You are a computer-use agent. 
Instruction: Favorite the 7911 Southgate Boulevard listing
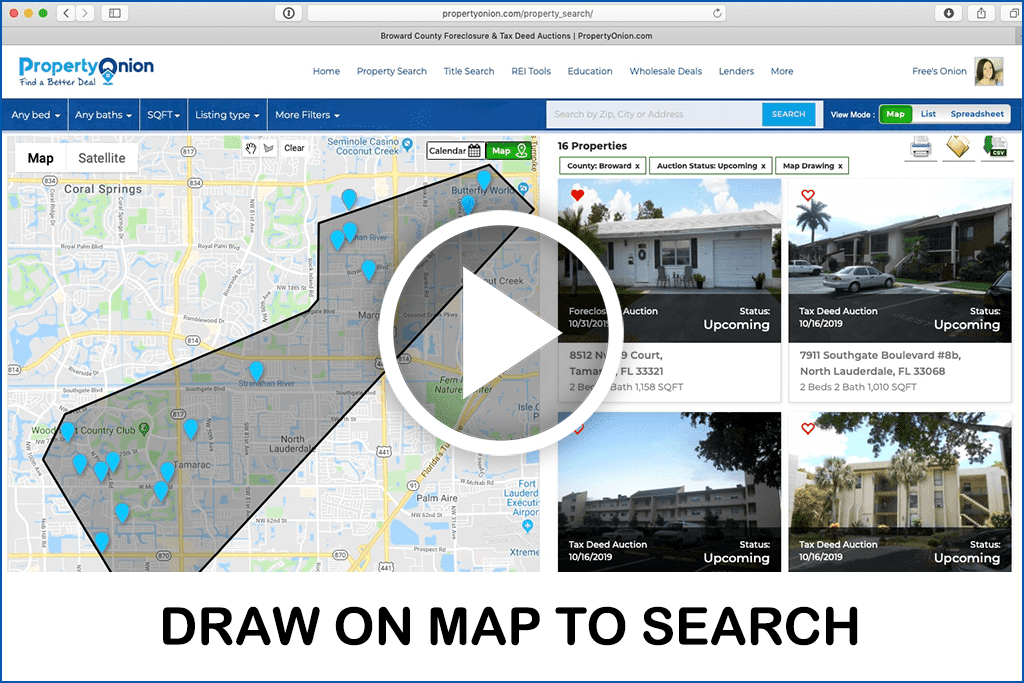808,195
